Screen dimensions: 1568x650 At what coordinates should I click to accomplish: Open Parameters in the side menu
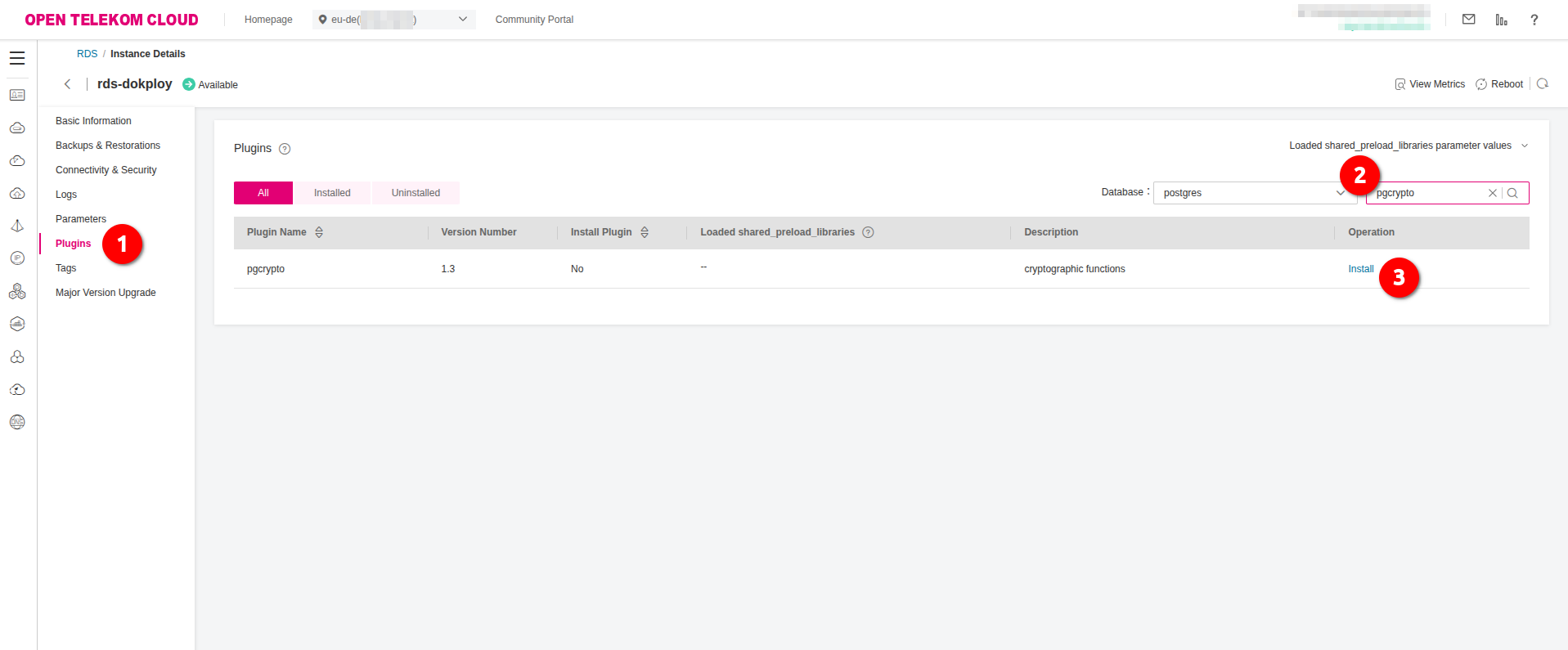point(81,219)
